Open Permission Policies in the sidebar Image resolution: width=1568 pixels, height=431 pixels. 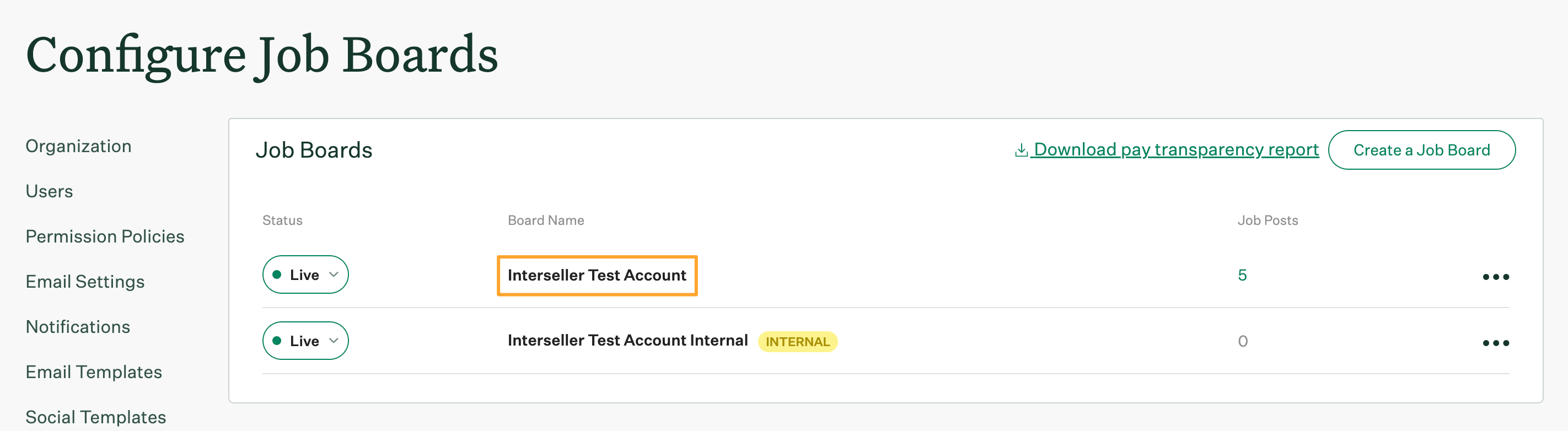(105, 236)
